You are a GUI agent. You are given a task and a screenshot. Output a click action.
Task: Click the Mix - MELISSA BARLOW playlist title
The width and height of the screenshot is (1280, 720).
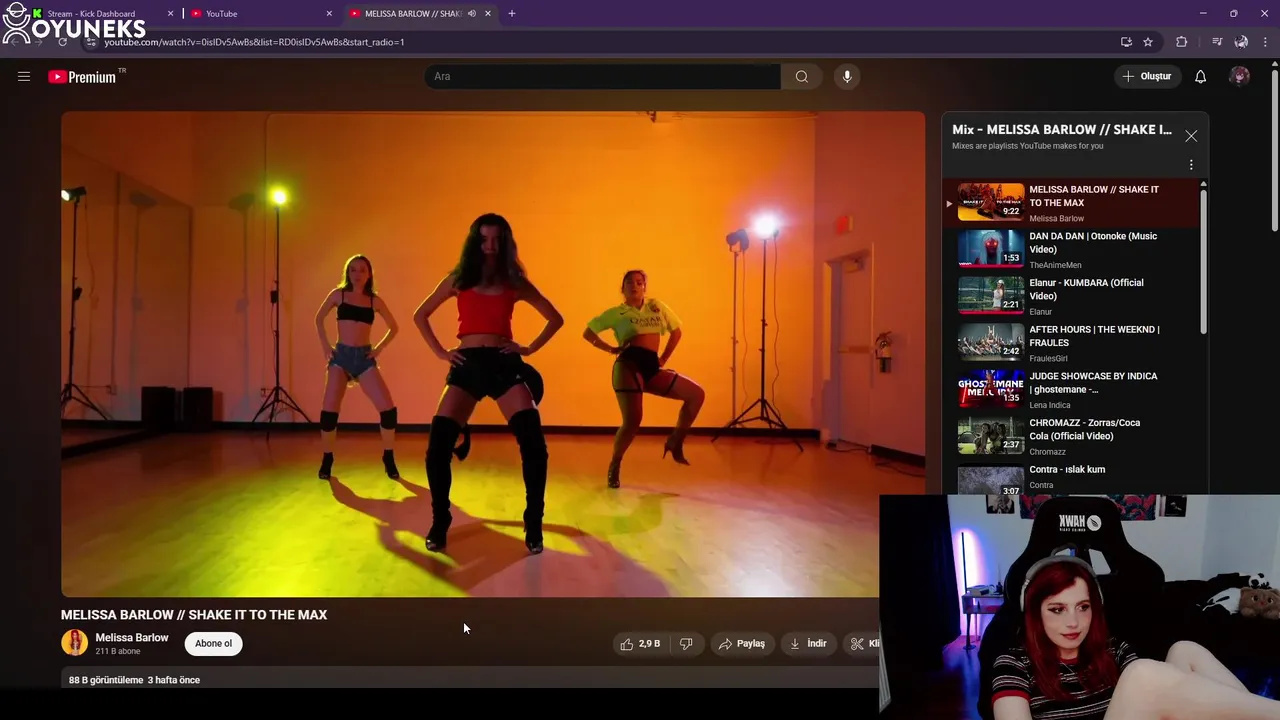(1062, 130)
